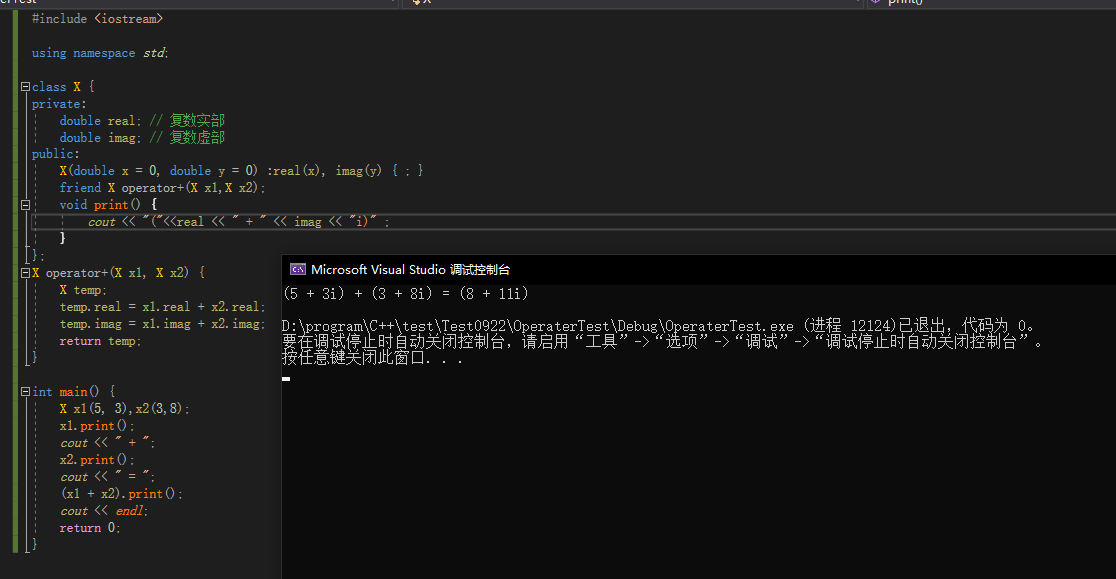Image resolution: width=1116 pixels, height=579 pixels.
Task: Click the 'cout << " + ";' line
Action: 107,443
